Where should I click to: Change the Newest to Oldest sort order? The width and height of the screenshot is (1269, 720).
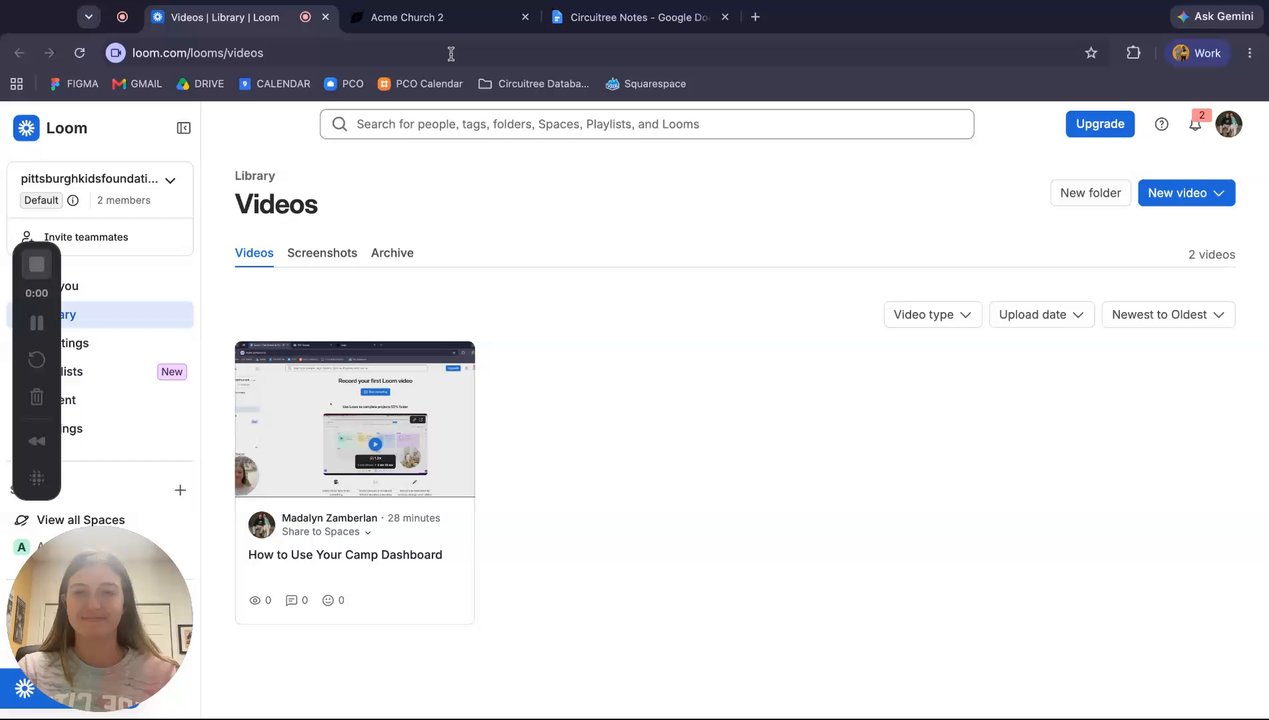pyautogui.click(x=1168, y=314)
